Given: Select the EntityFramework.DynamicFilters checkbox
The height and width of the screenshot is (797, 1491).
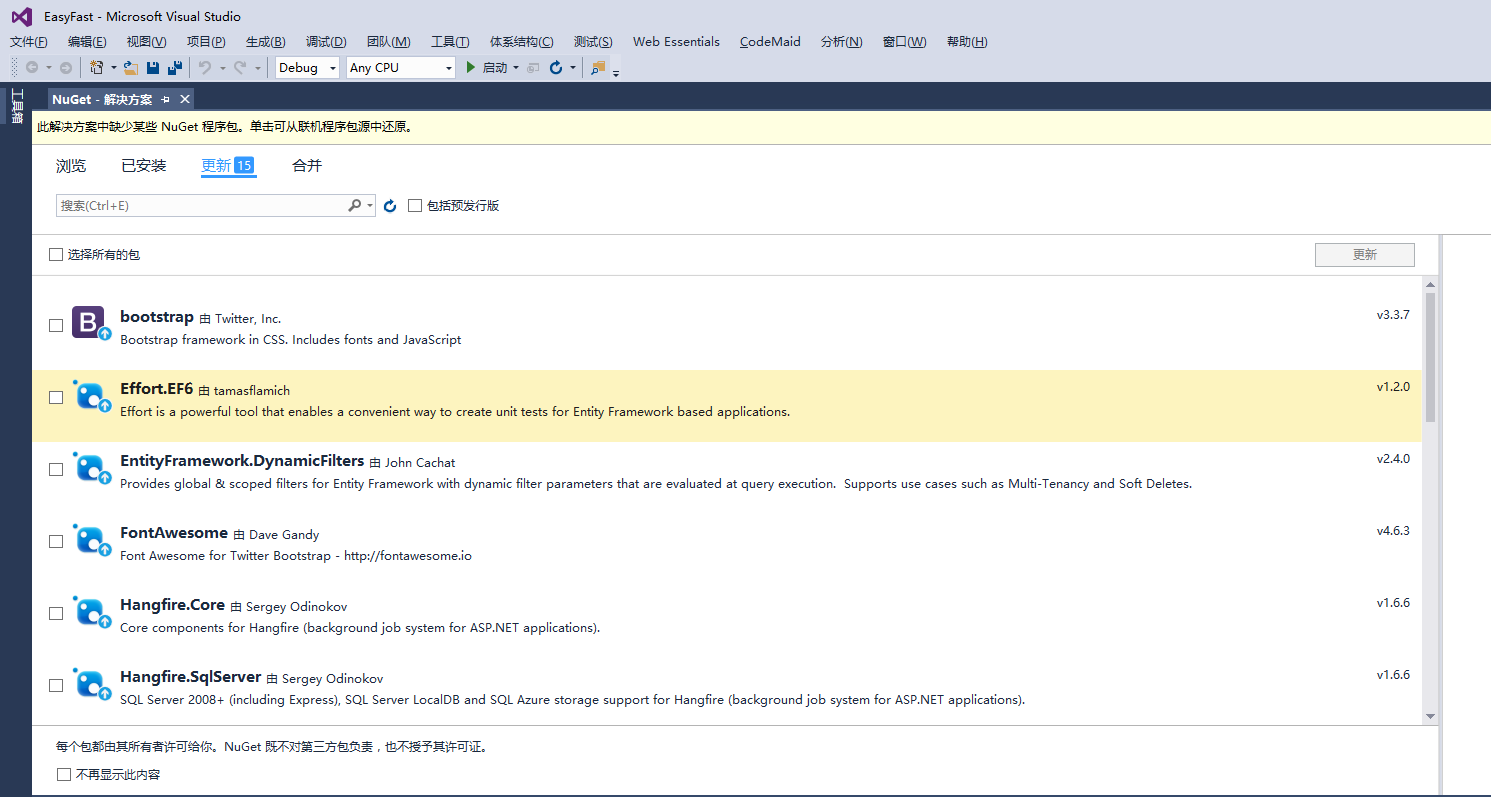Looking at the screenshot, I should pos(56,469).
